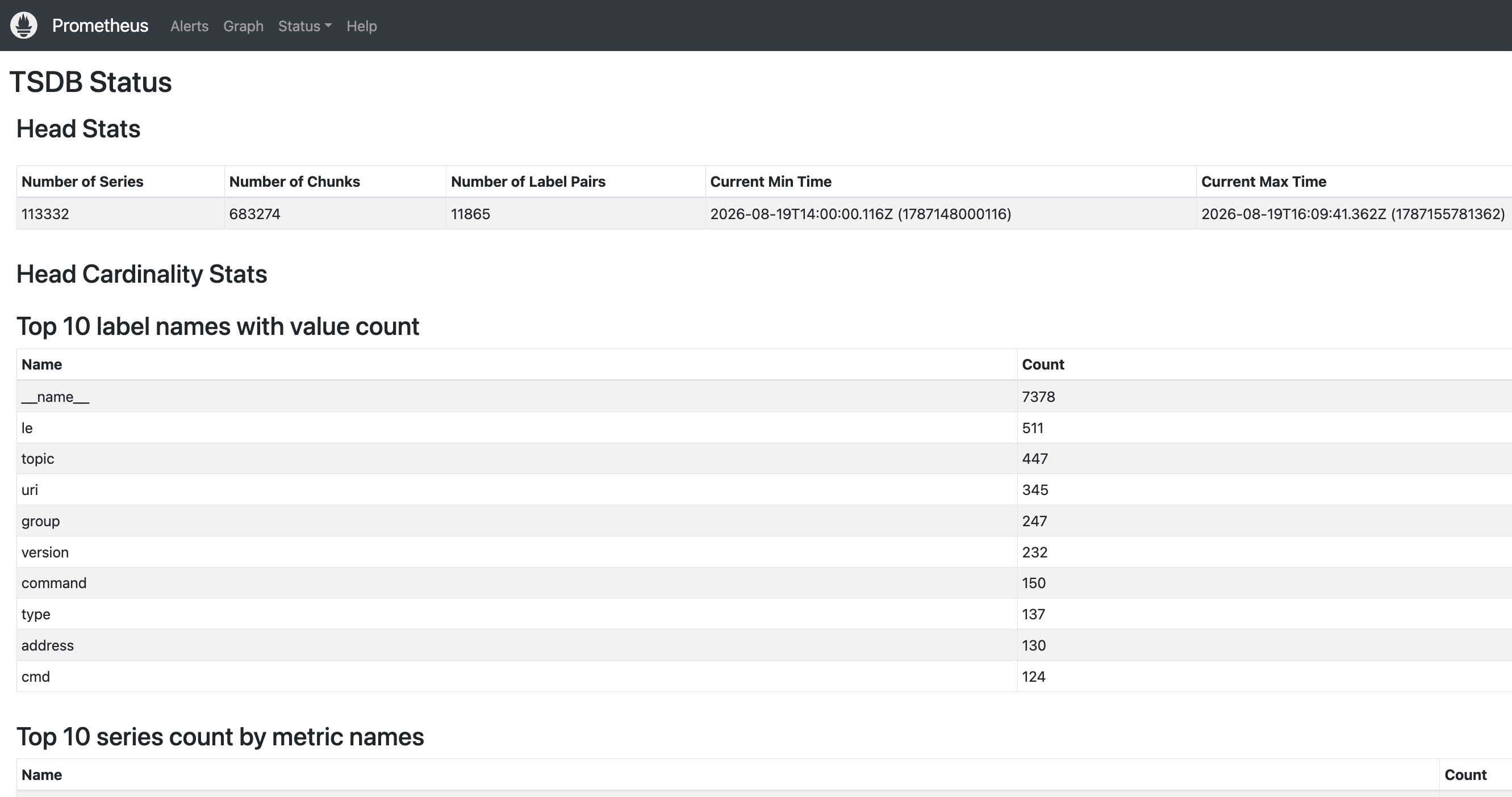Expand the Status dropdown menu

(304, 26)
